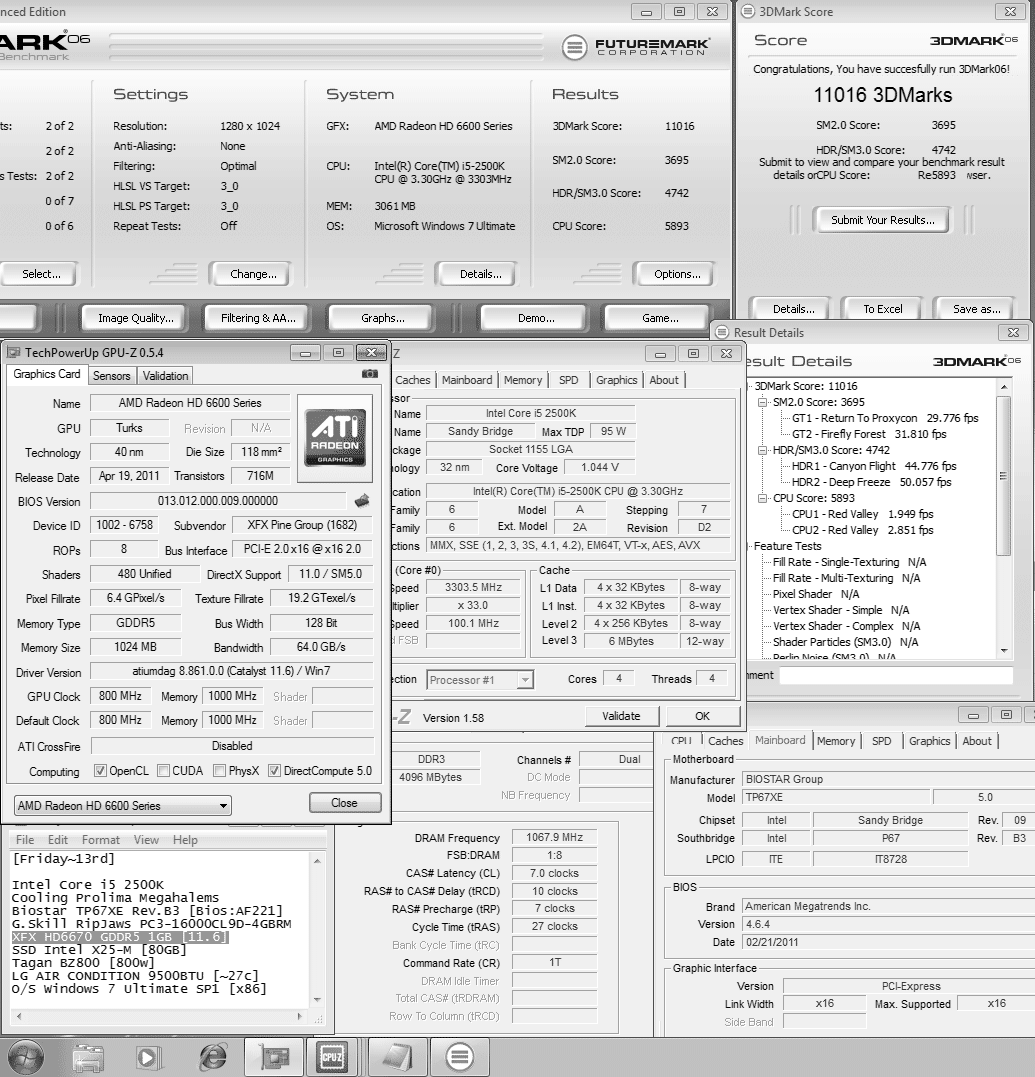This screenshot has width=1035, height=1077.
Task: Open the AMD Radeon HD 6600 Series dropdown
Action: pyautogui.click(x=122, y=806)
